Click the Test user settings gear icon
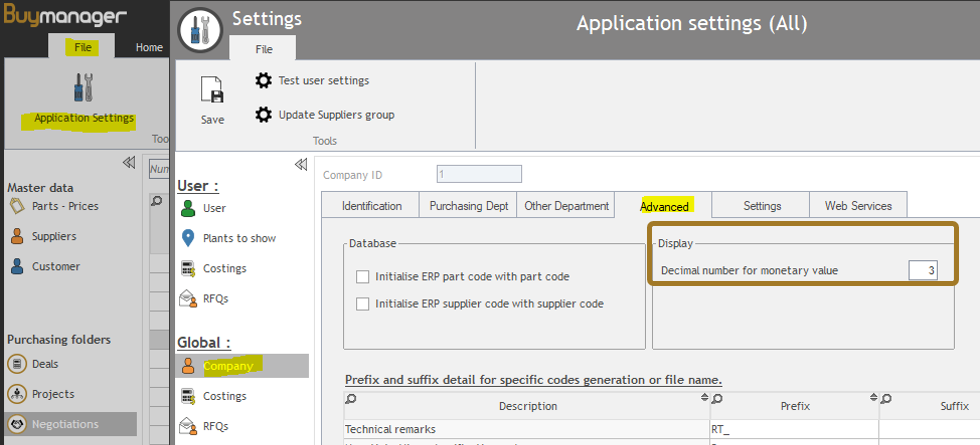 (x=263, y=80)
